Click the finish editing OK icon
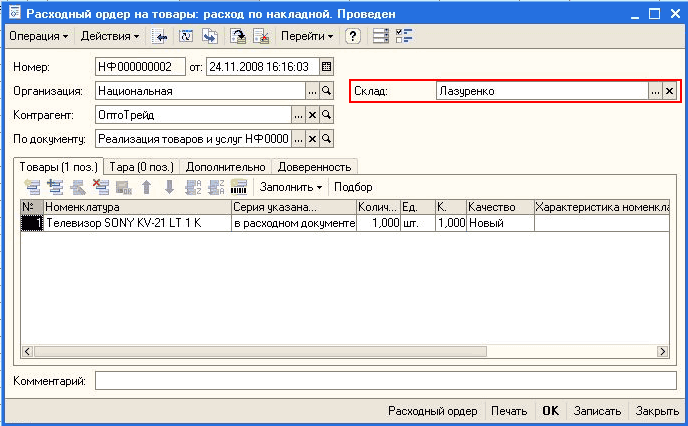 pos(124,187)
